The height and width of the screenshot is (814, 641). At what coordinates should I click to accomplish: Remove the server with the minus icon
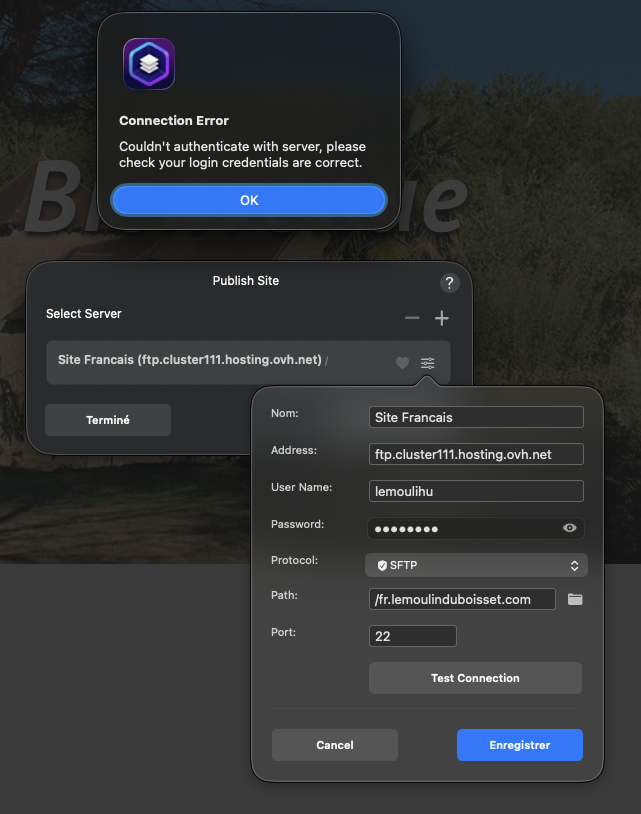tap(412, 318)
